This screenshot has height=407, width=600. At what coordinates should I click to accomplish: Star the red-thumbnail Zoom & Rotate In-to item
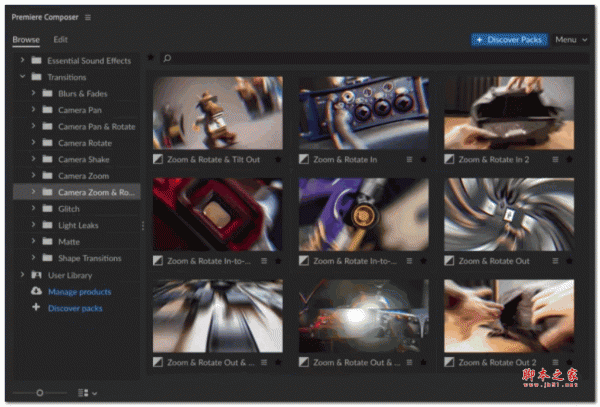[x=278, y=261]
